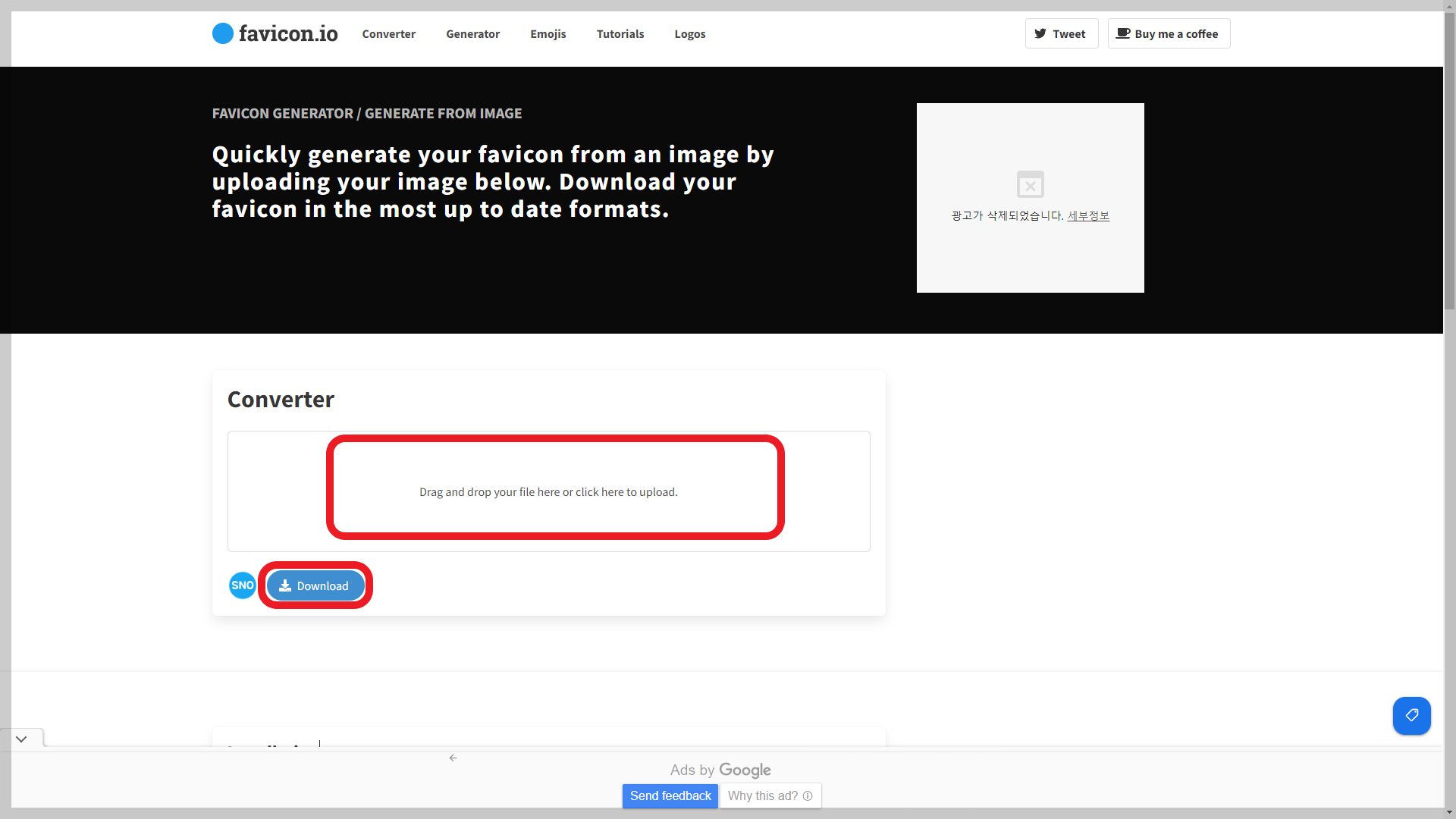Click the Why this ad? button

coord(762,795)
